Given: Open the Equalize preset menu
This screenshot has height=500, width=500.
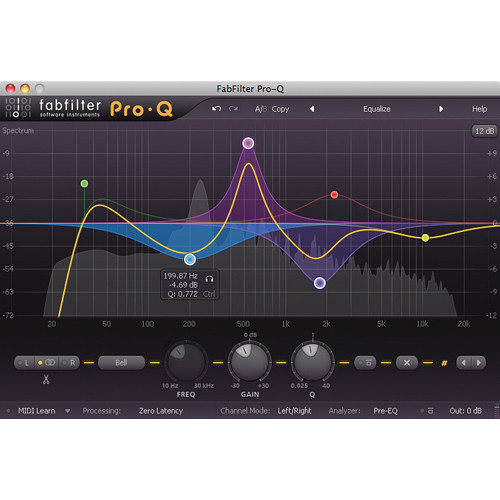Looking at the screenshot, I should click(377, 109).
